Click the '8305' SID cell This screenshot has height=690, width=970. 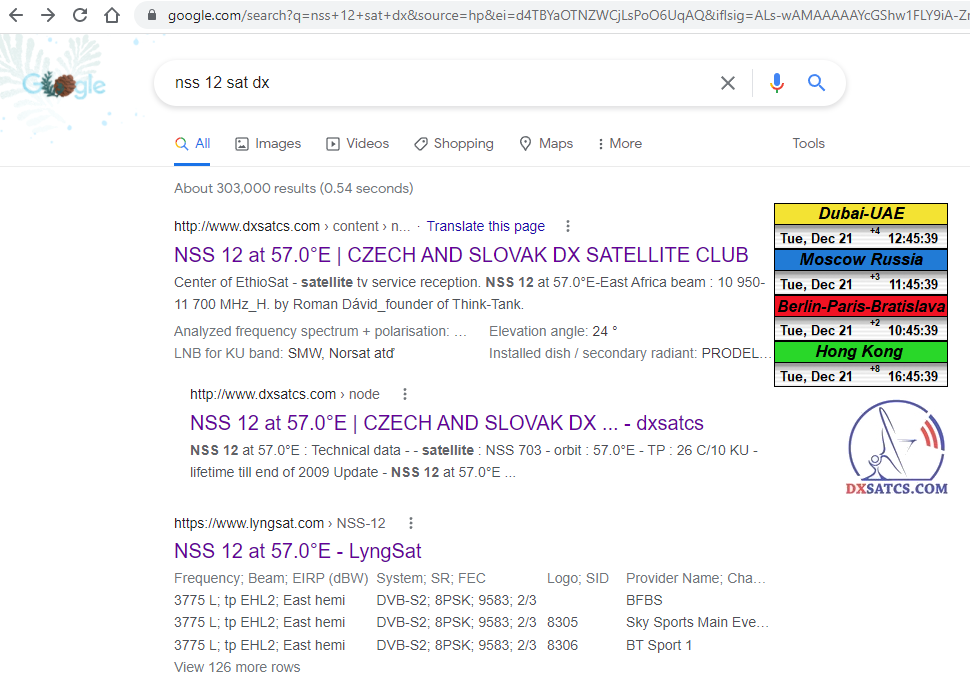(x=562, y=623)
